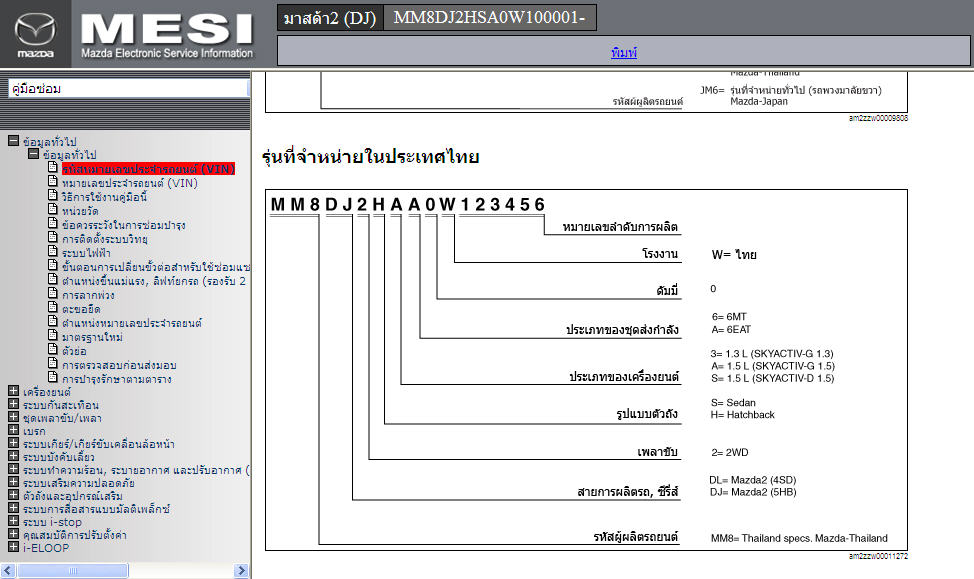This screenshot has width=974, height=579.
Task: Open ตะขอยึด page
Action: (x=81, y=309)
